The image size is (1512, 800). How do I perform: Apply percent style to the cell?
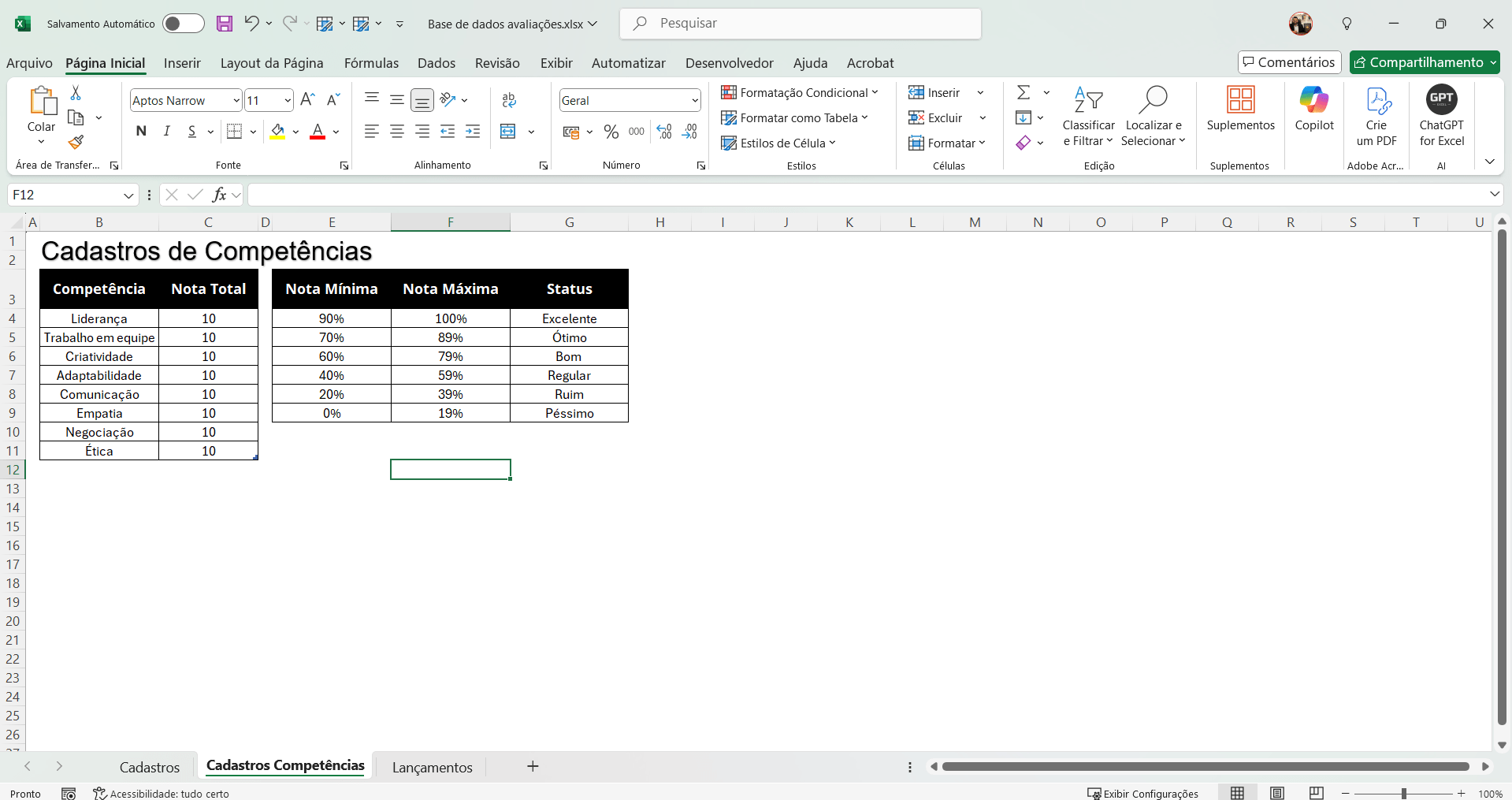pyautogui.click(x=611, y=132)
